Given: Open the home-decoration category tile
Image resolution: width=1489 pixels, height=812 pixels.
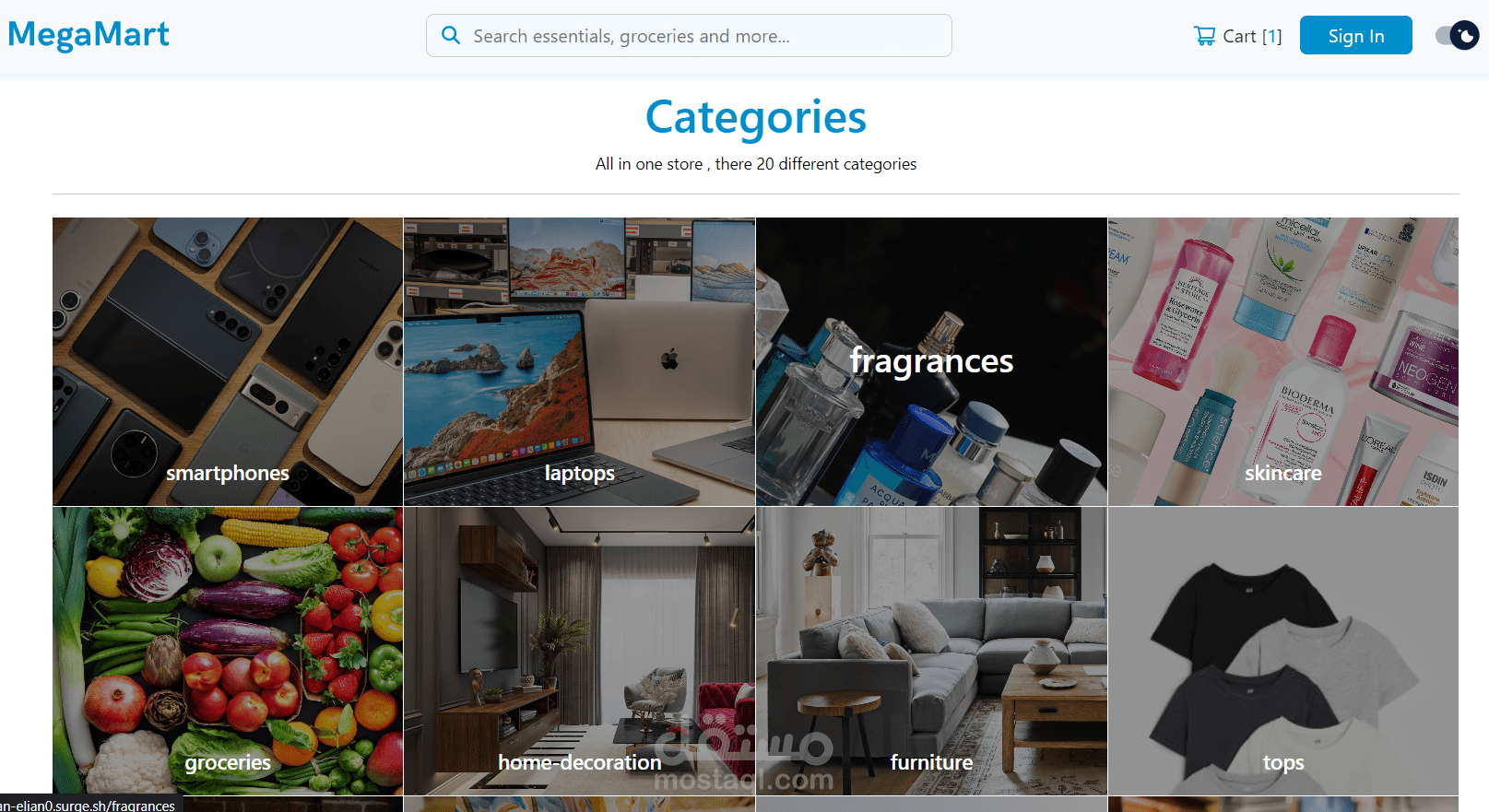Looking at the screenshot, I should click(x=579, y=651).
